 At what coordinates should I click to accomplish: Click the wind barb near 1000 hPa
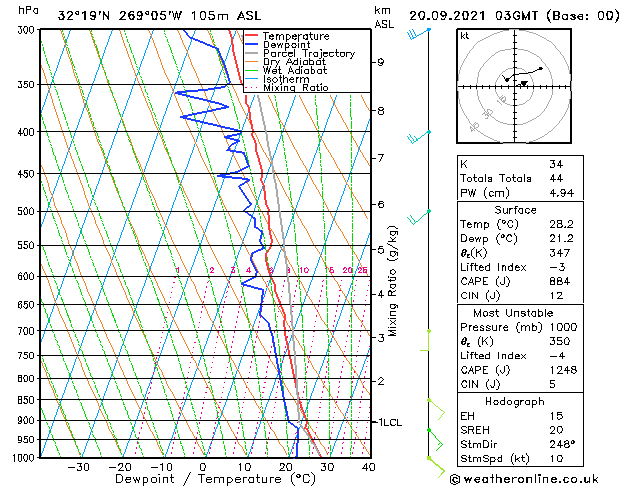436,467
